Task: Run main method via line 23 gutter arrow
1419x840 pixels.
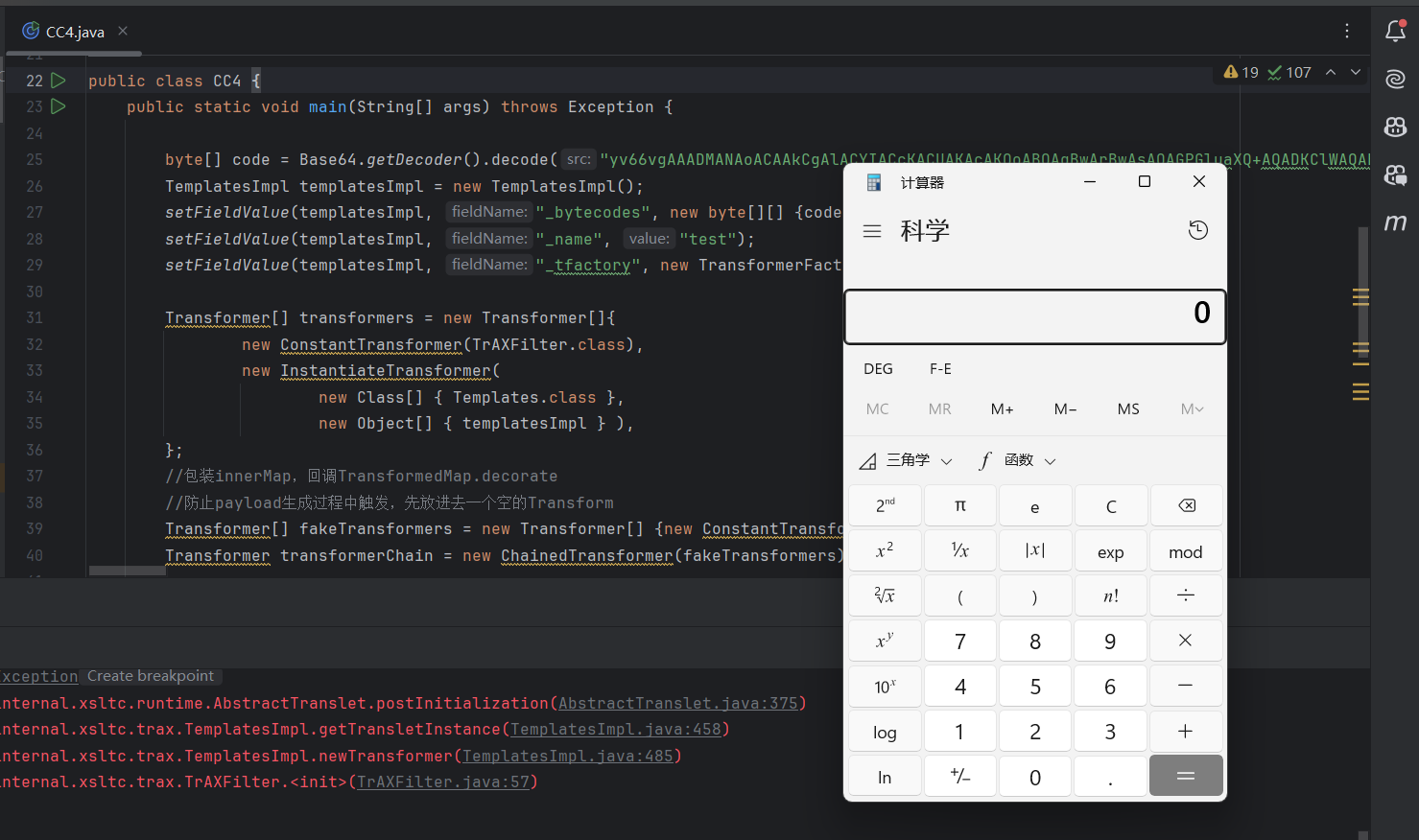Action: [59, 106]
